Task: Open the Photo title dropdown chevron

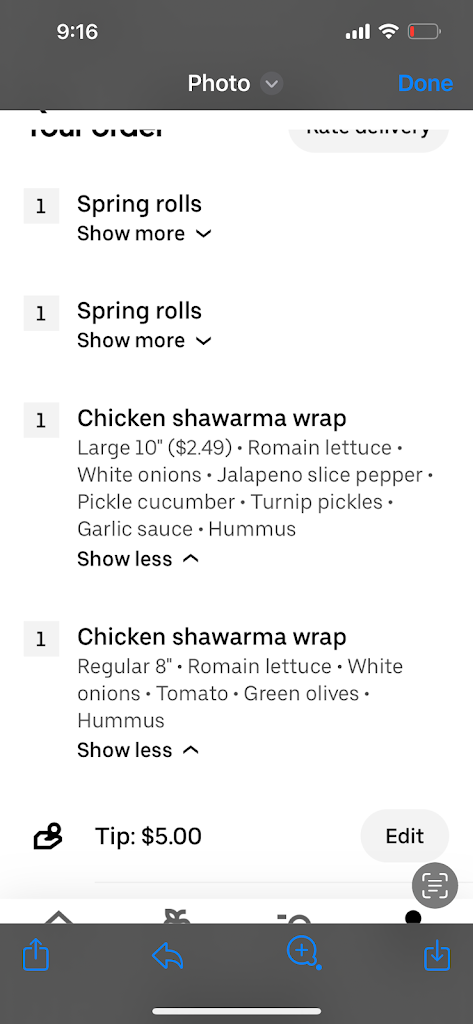Action: pos(271,84)
